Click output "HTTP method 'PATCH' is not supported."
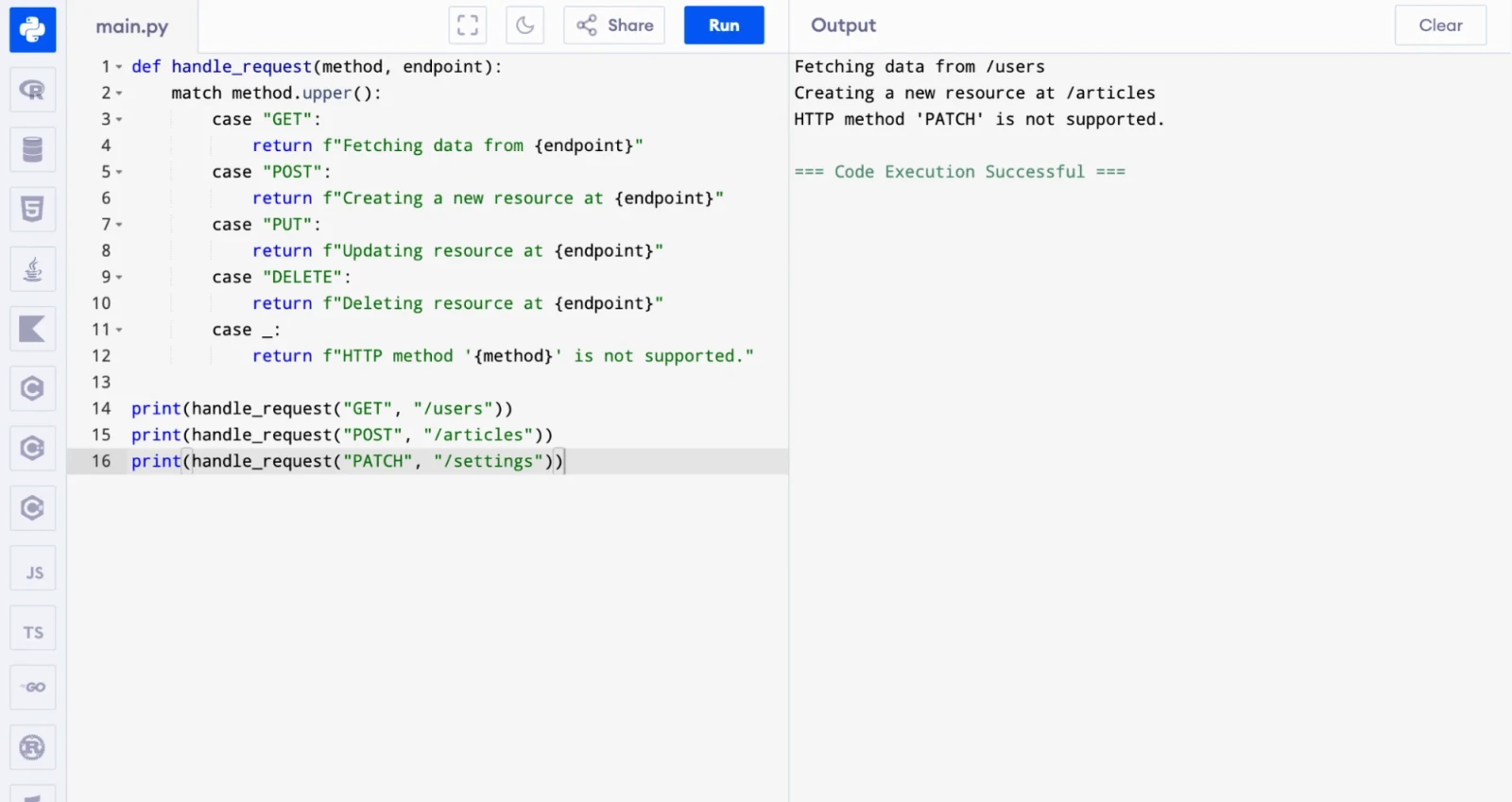 [x=979, y=119]
